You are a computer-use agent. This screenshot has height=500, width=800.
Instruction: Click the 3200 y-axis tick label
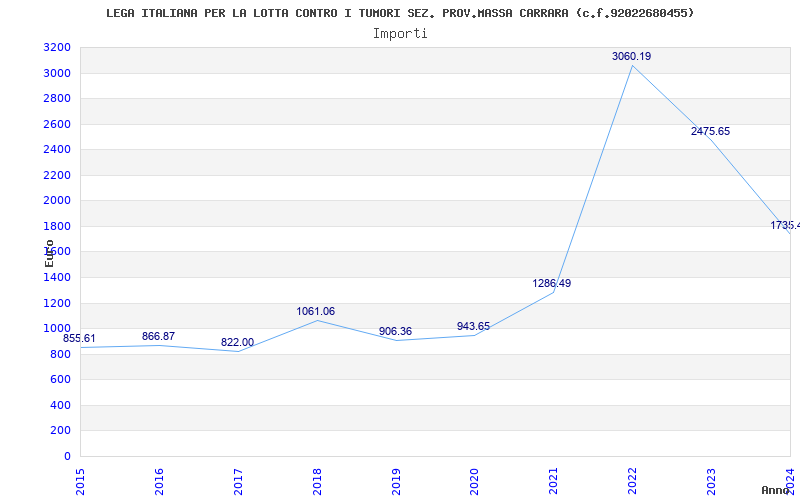pyautogui.click(x=57, y=48)
